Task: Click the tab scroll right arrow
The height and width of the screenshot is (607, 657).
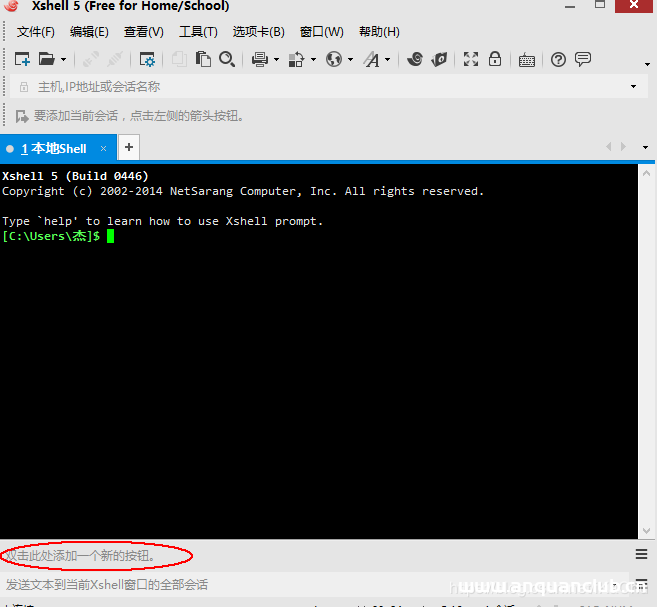Action: click(x=623, y=147)
